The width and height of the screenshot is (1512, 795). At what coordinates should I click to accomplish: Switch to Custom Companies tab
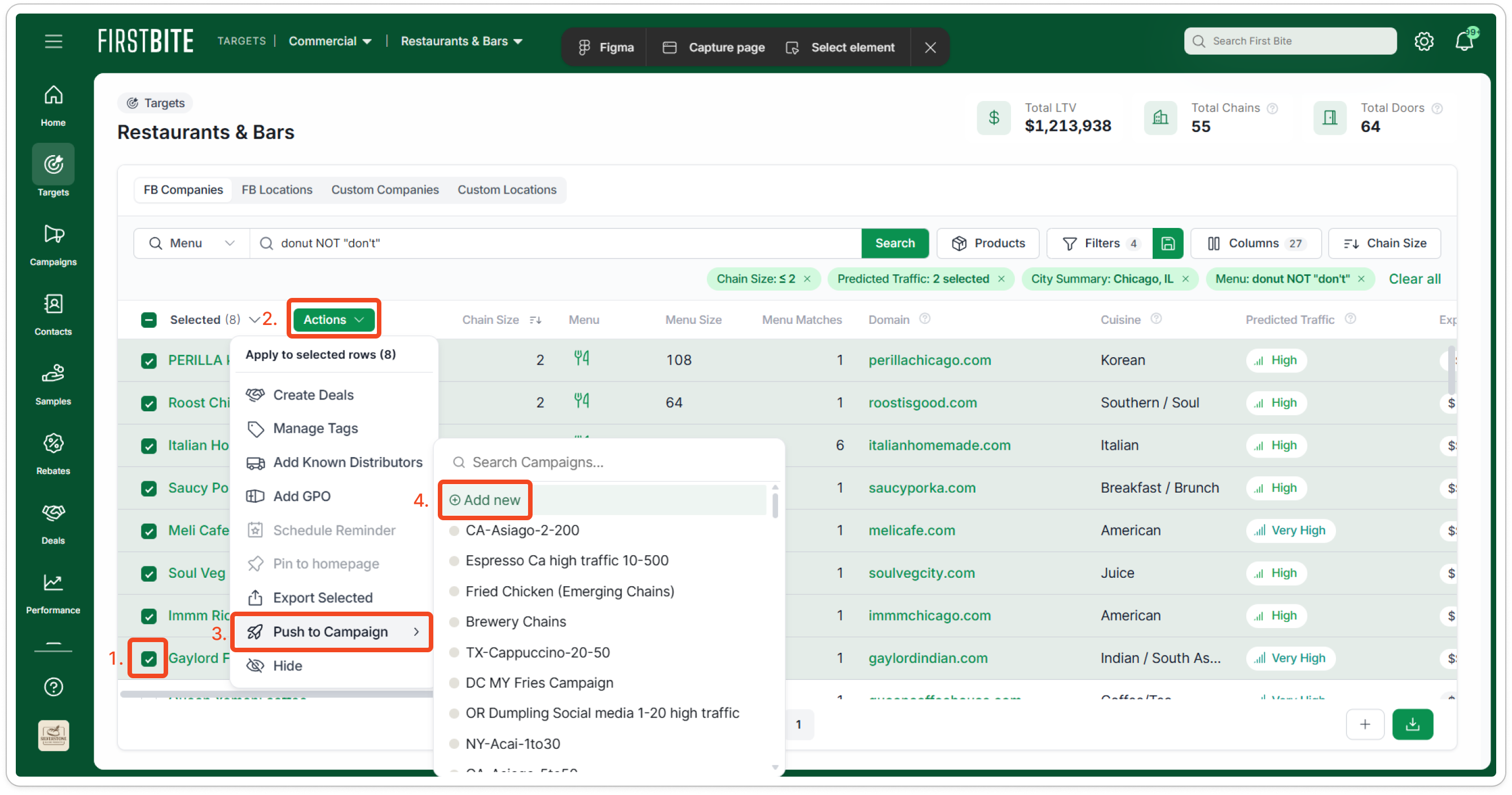(384, 190)
